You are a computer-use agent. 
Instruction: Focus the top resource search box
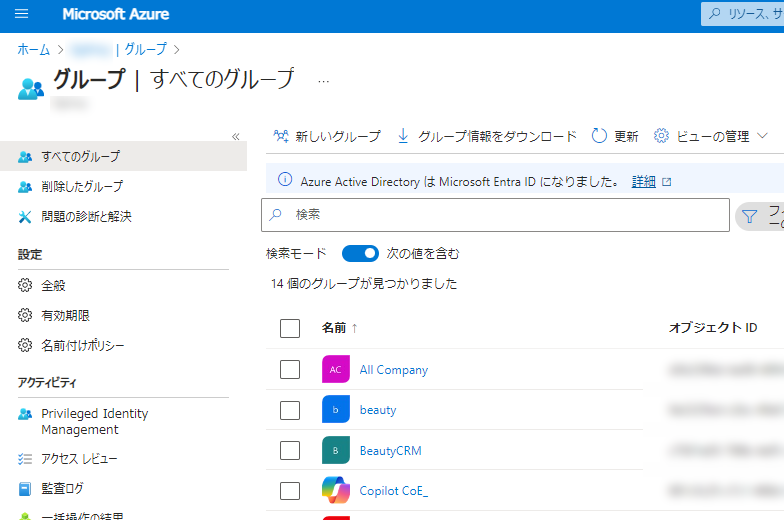tap(743, 14)
